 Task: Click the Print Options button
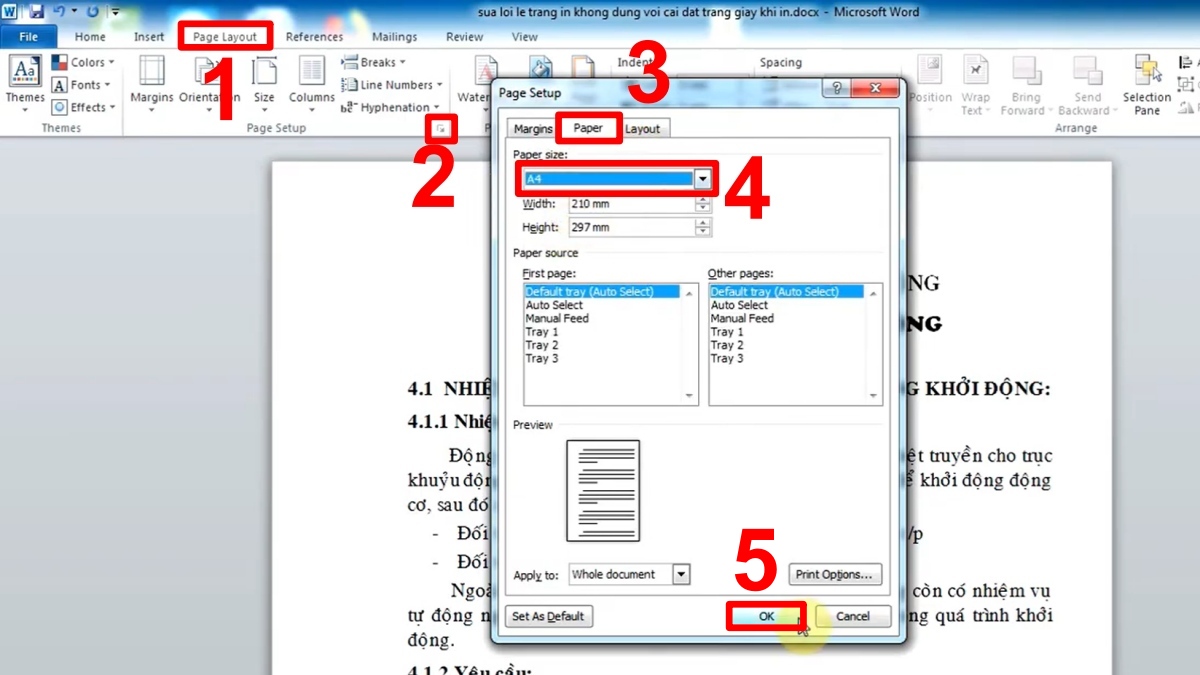[x=836, y=575]
